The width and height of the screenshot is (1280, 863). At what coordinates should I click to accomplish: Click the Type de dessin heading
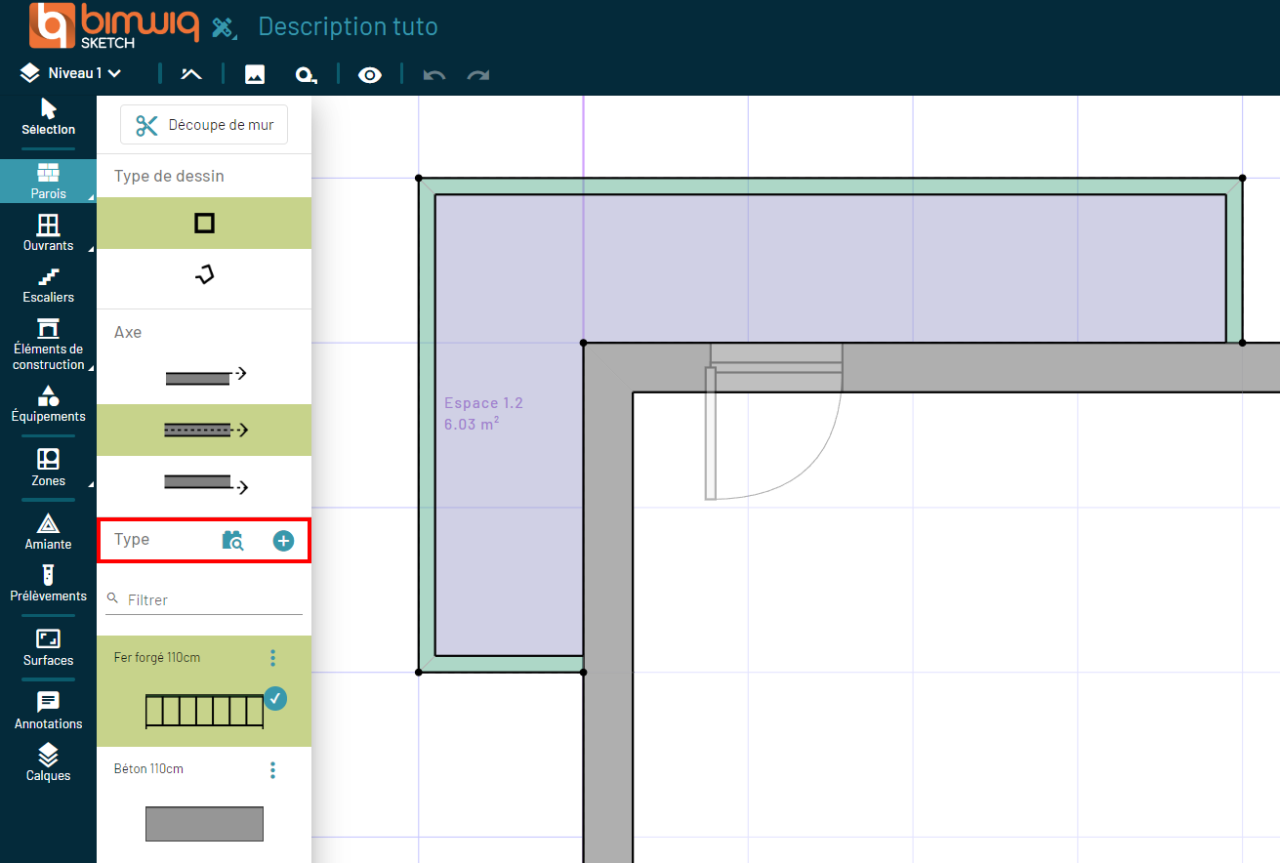[x=169, y=176]
